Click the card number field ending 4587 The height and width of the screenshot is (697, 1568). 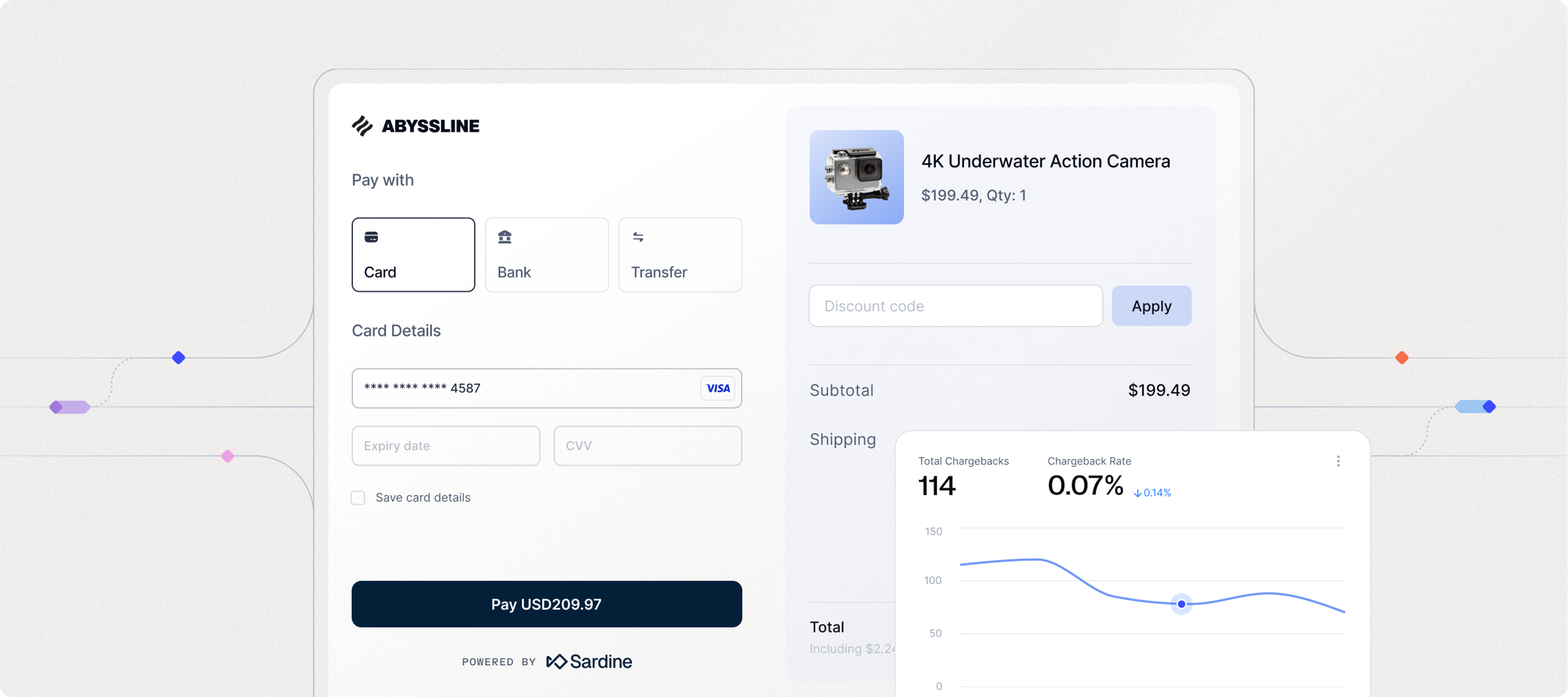546,389
